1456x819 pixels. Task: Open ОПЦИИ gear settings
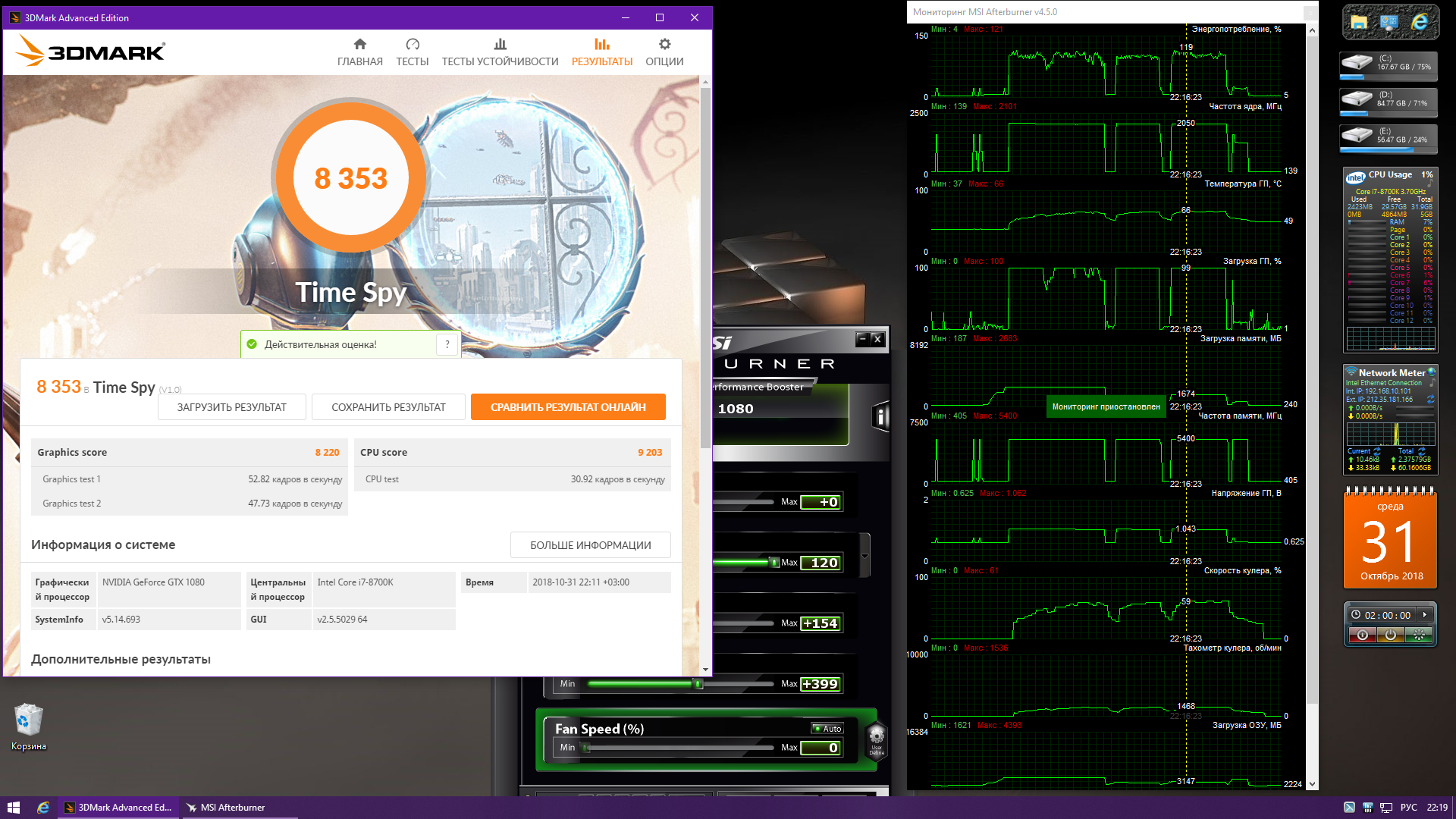click(x=664, y=45)
